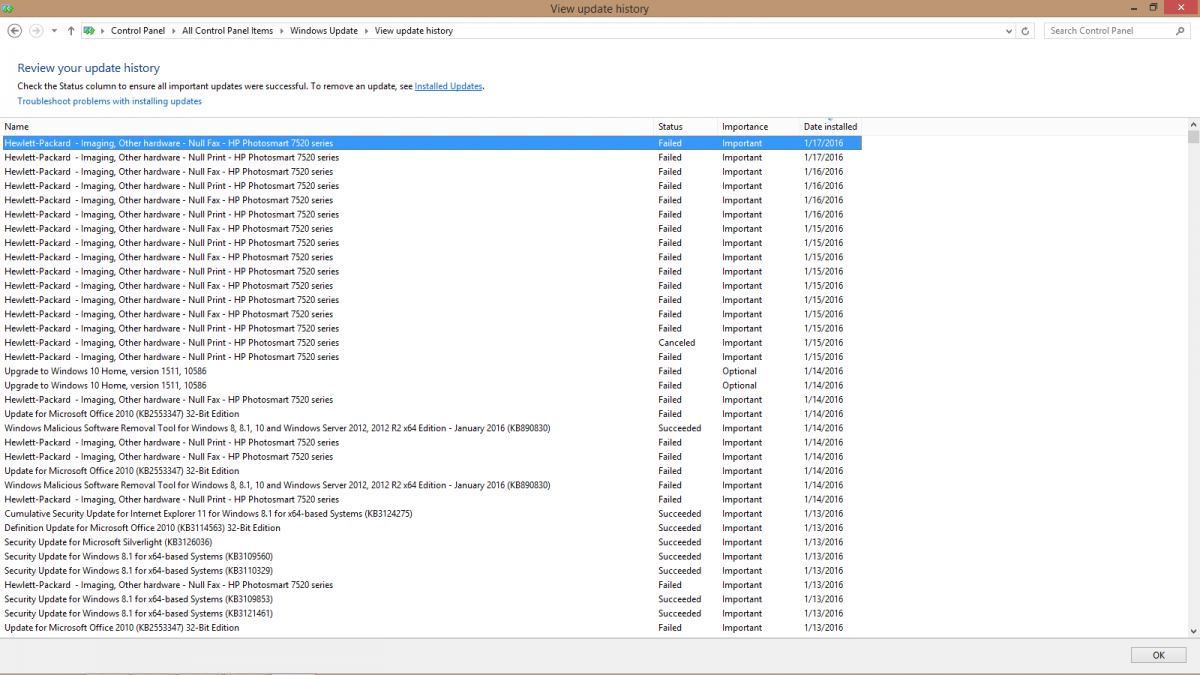Expand chevron before Control Panel breadcrumb

[x=103, y=31]
